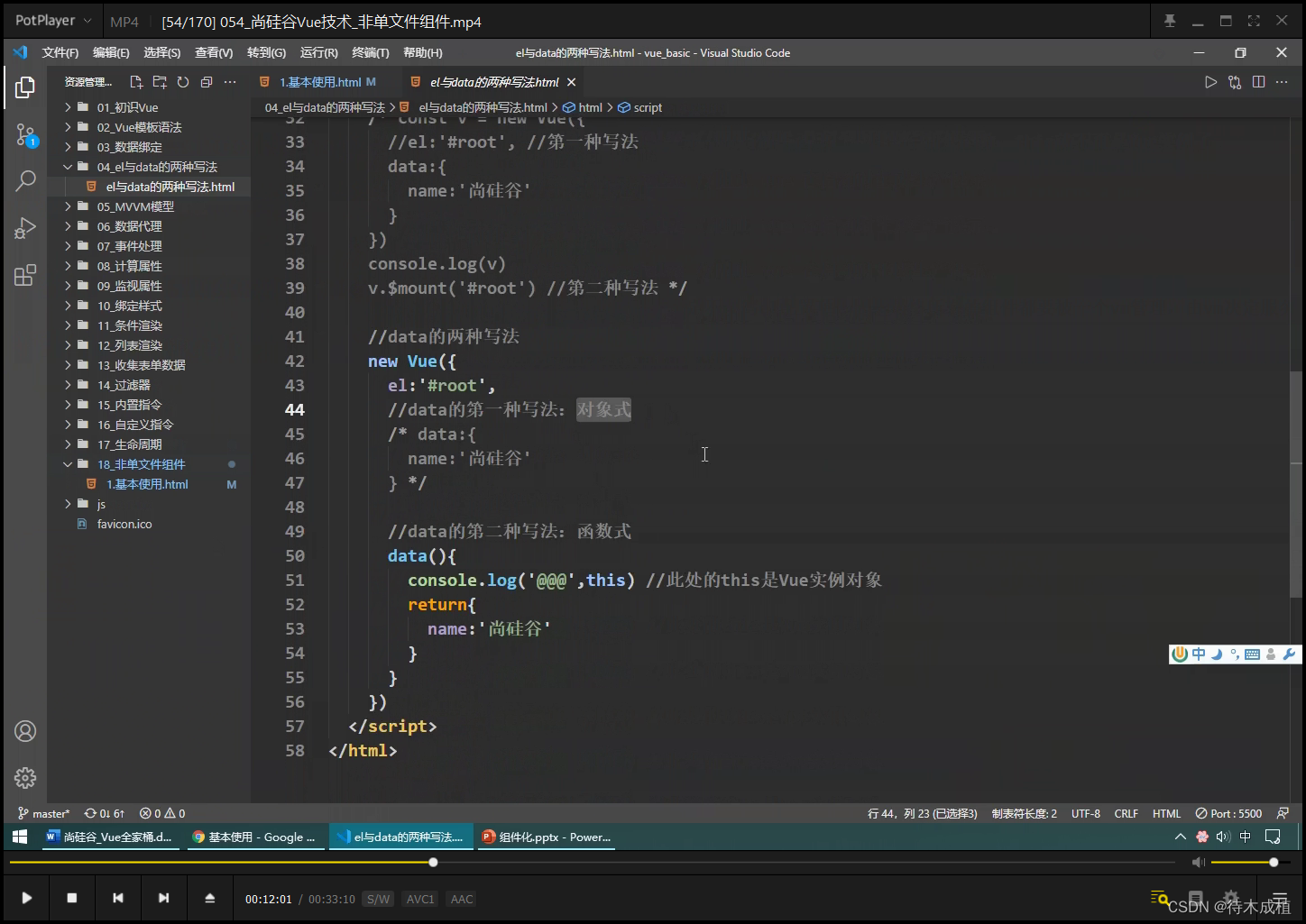Open the 编辑(E) menu
Image resolution: width=1306 pixels, height=924 pixels.
[111, 53]
